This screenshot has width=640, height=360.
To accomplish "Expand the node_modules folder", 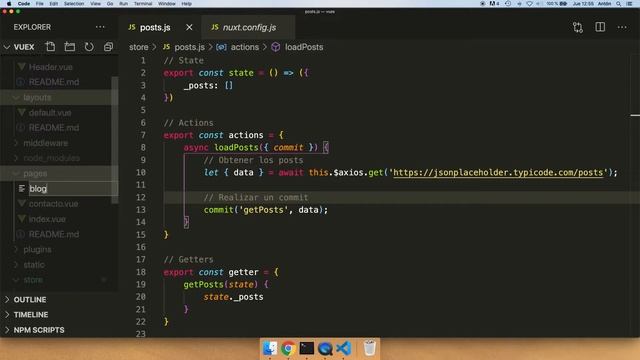I will tap(16, 158).
